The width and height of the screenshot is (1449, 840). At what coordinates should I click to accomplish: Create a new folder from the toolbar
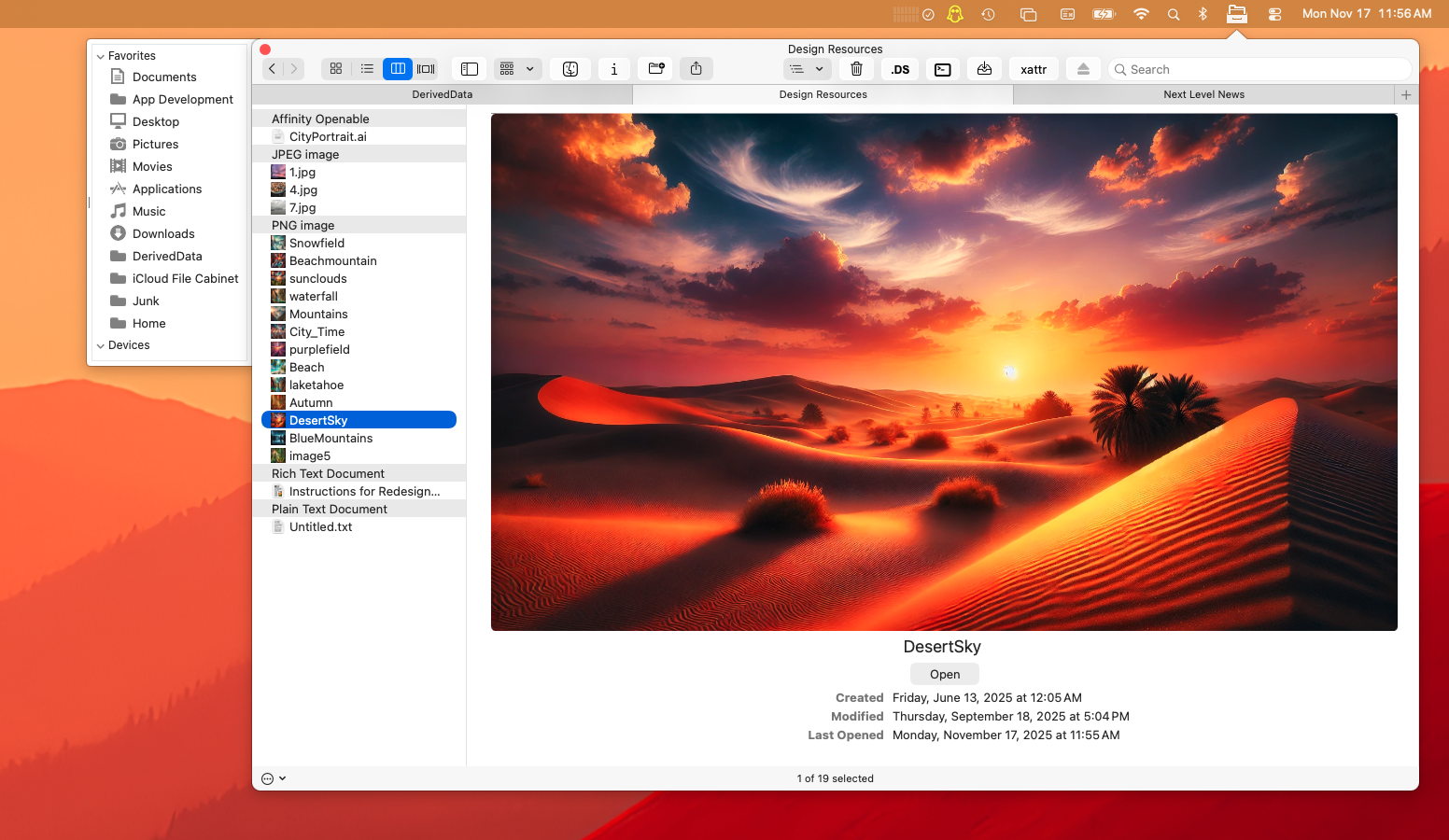click(654, 68)
